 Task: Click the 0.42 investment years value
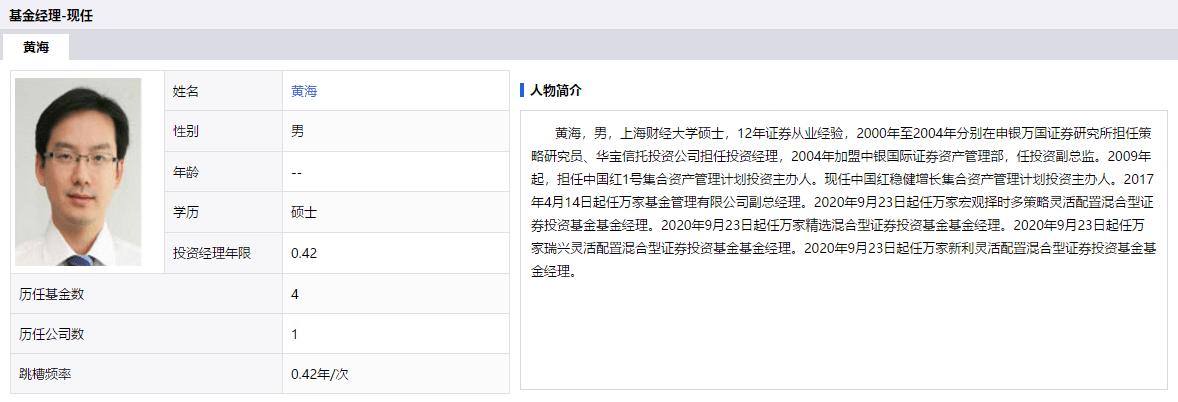[304, 253]
